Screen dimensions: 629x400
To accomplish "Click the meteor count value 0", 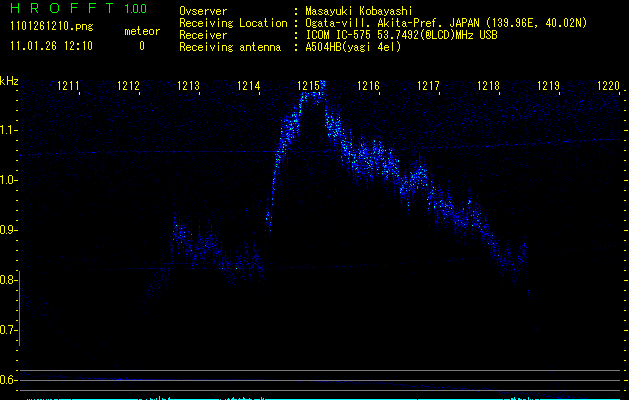I will (141, 46).
